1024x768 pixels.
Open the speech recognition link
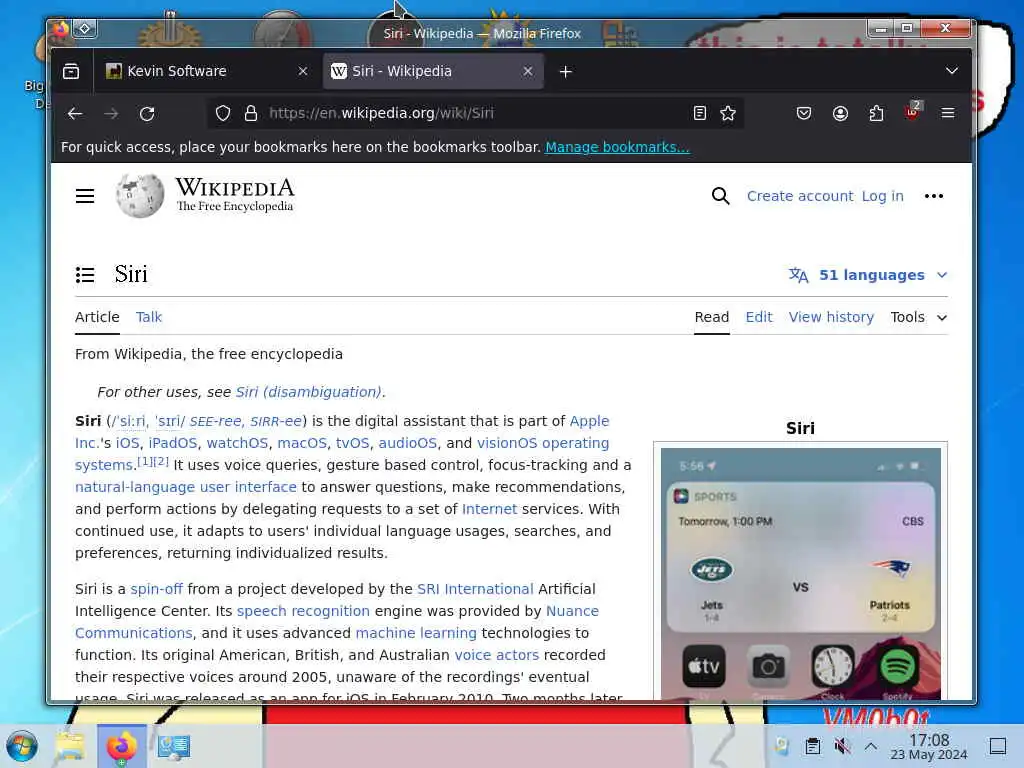point(303,611)
